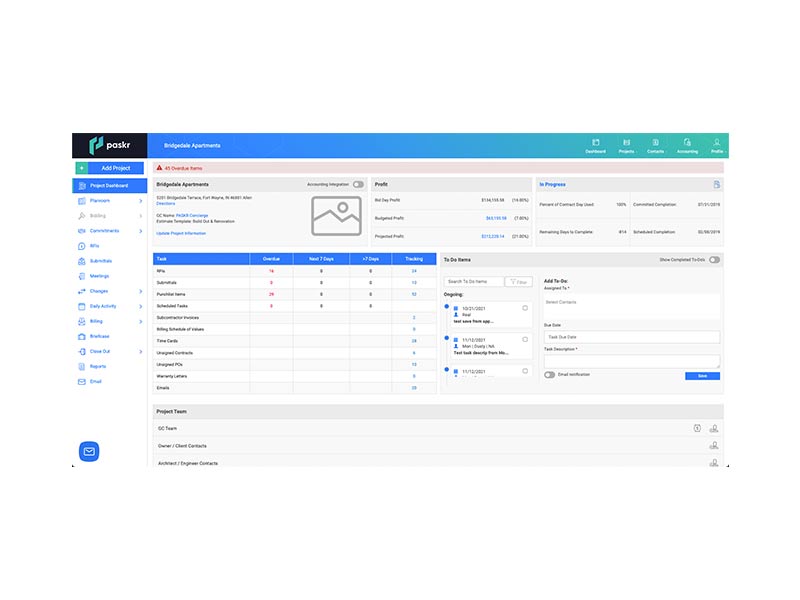Image resolution: width=800 pixels, height=600 pixels.
Task: Click the Planroom sidebar icon
Action: click(x=82, y=201)
